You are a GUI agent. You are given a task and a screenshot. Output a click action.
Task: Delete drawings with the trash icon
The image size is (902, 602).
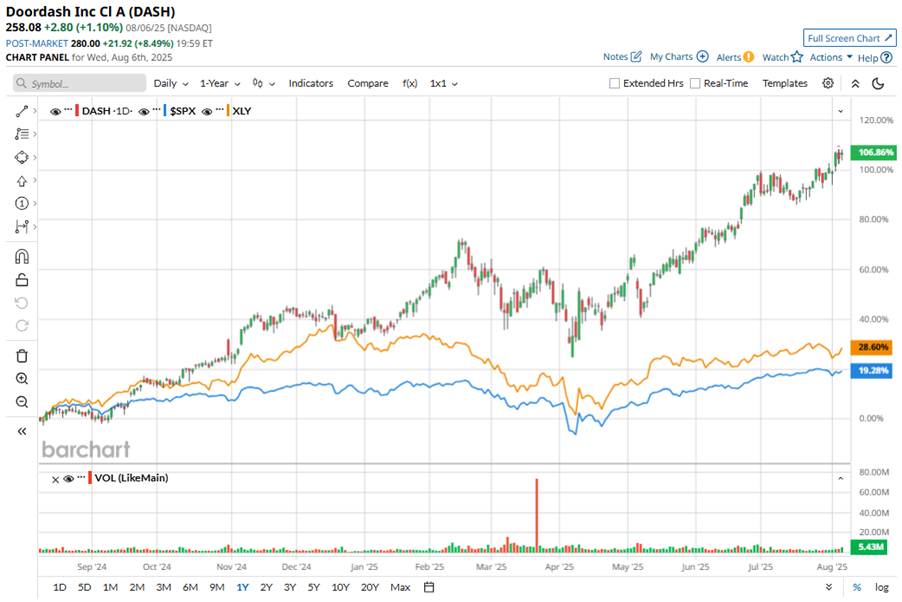(x=22, y=356)
